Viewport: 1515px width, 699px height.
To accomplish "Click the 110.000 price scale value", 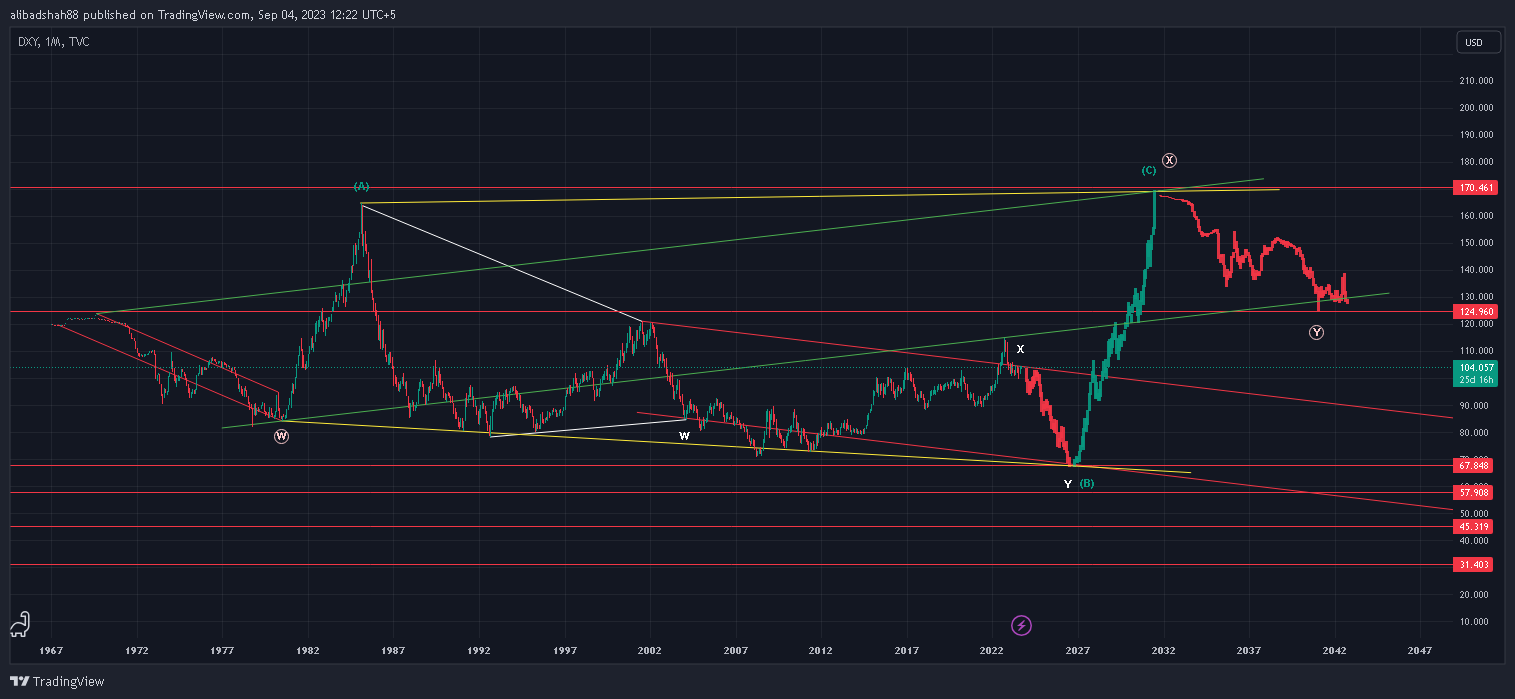I will coord(1478,351).
